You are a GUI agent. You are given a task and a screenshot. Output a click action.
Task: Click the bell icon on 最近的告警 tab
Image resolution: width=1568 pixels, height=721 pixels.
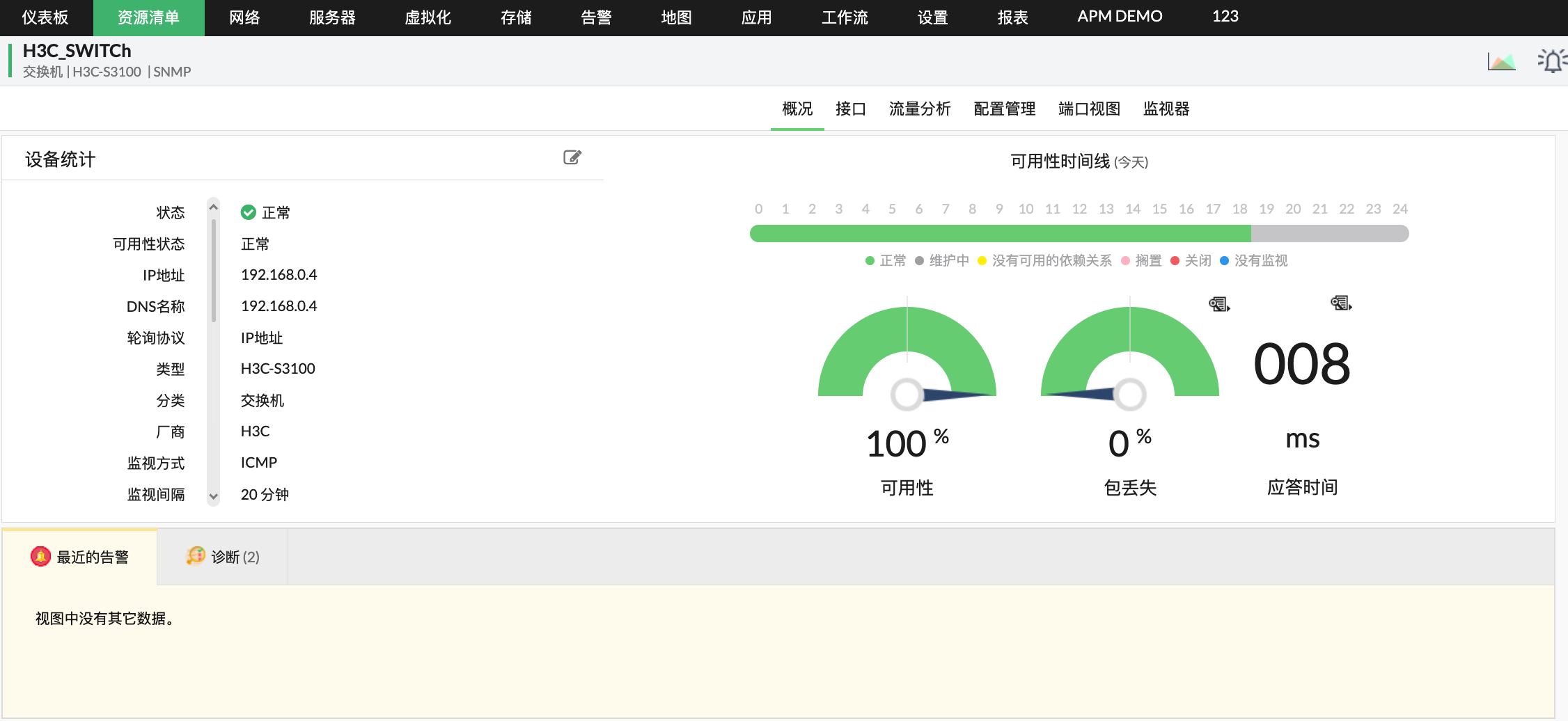tap(40, 555)
